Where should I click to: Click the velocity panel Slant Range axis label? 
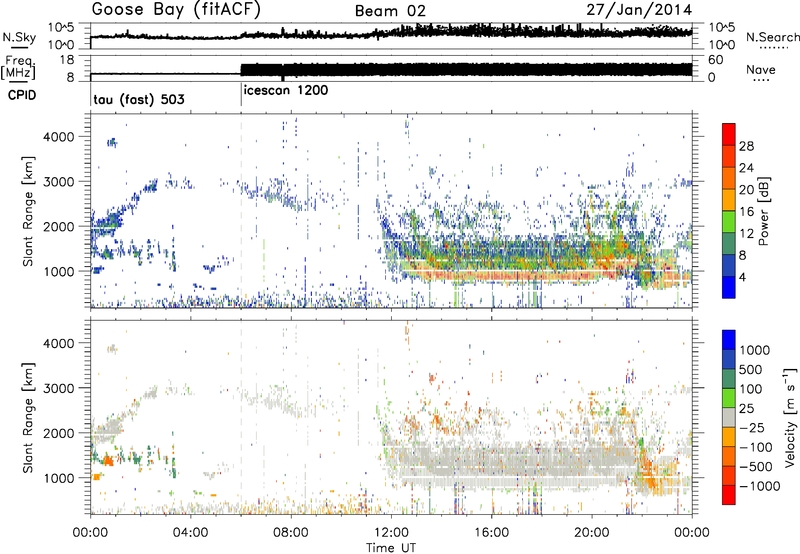tap(28, 418)
